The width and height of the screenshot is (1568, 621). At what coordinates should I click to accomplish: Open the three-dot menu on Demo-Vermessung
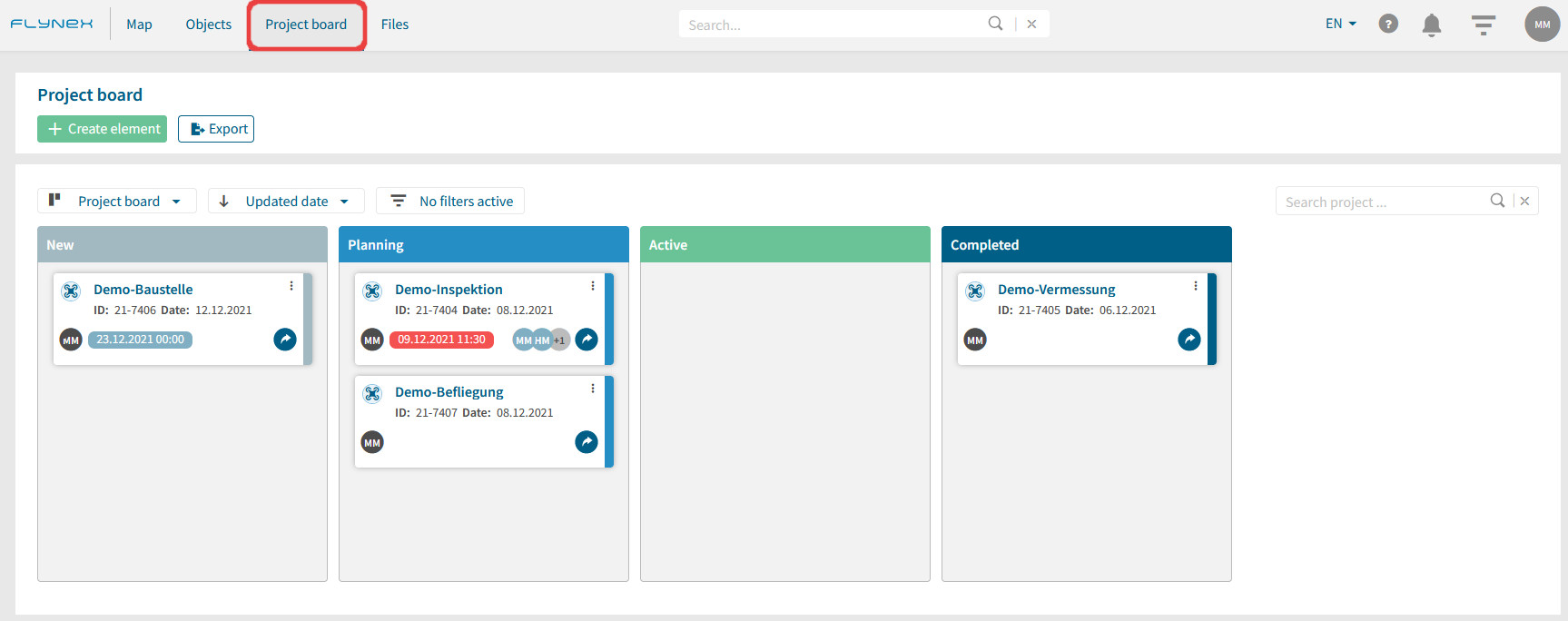pos(1196,286)
